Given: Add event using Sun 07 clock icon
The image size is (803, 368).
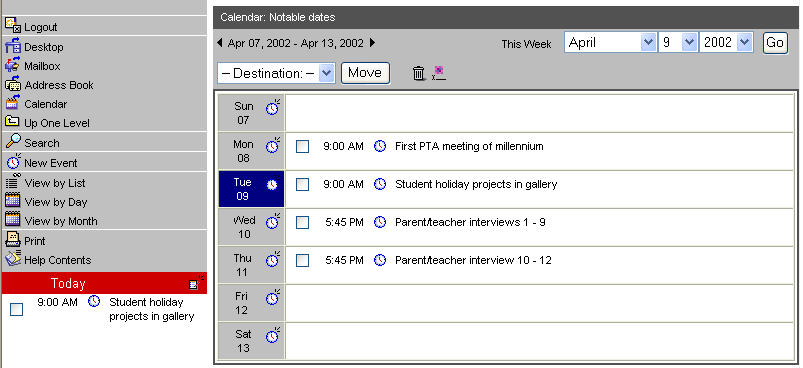Looking at the screenshot, I should pyautogui.click(x=273, y=108).
